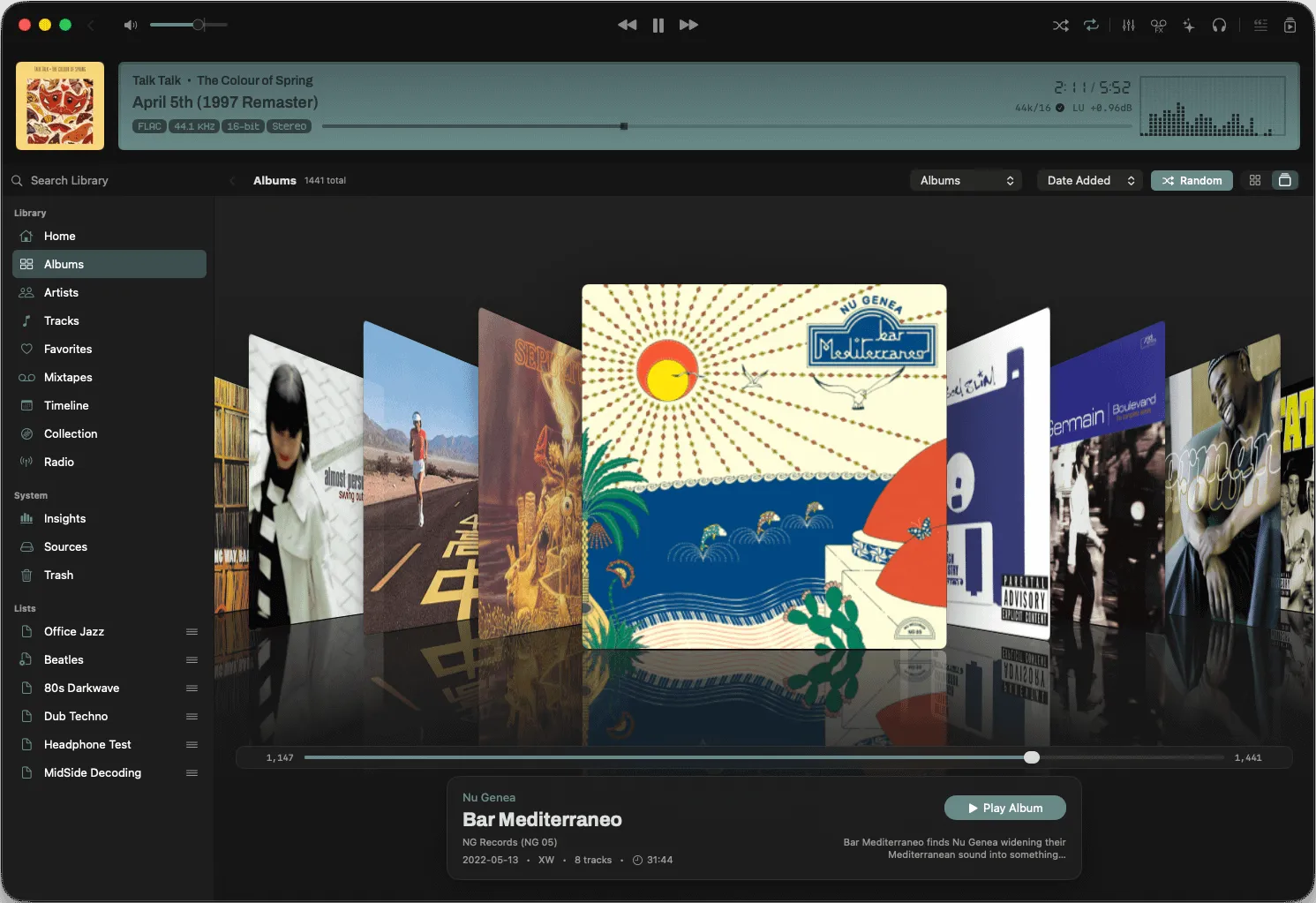Screen dimensions: 1316x903
Task: Toggle shuffle playback mode
Action: (x=1061, y=26)
